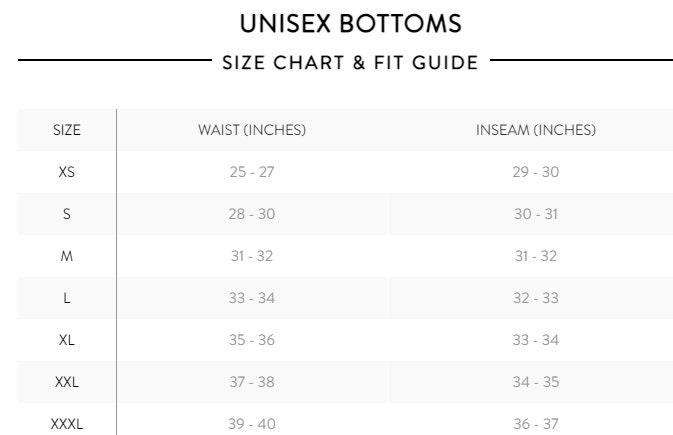Viewport: 673px width, 435px height.
Task: Select waist value 35 - 36
Action: [x=252, y=340]
